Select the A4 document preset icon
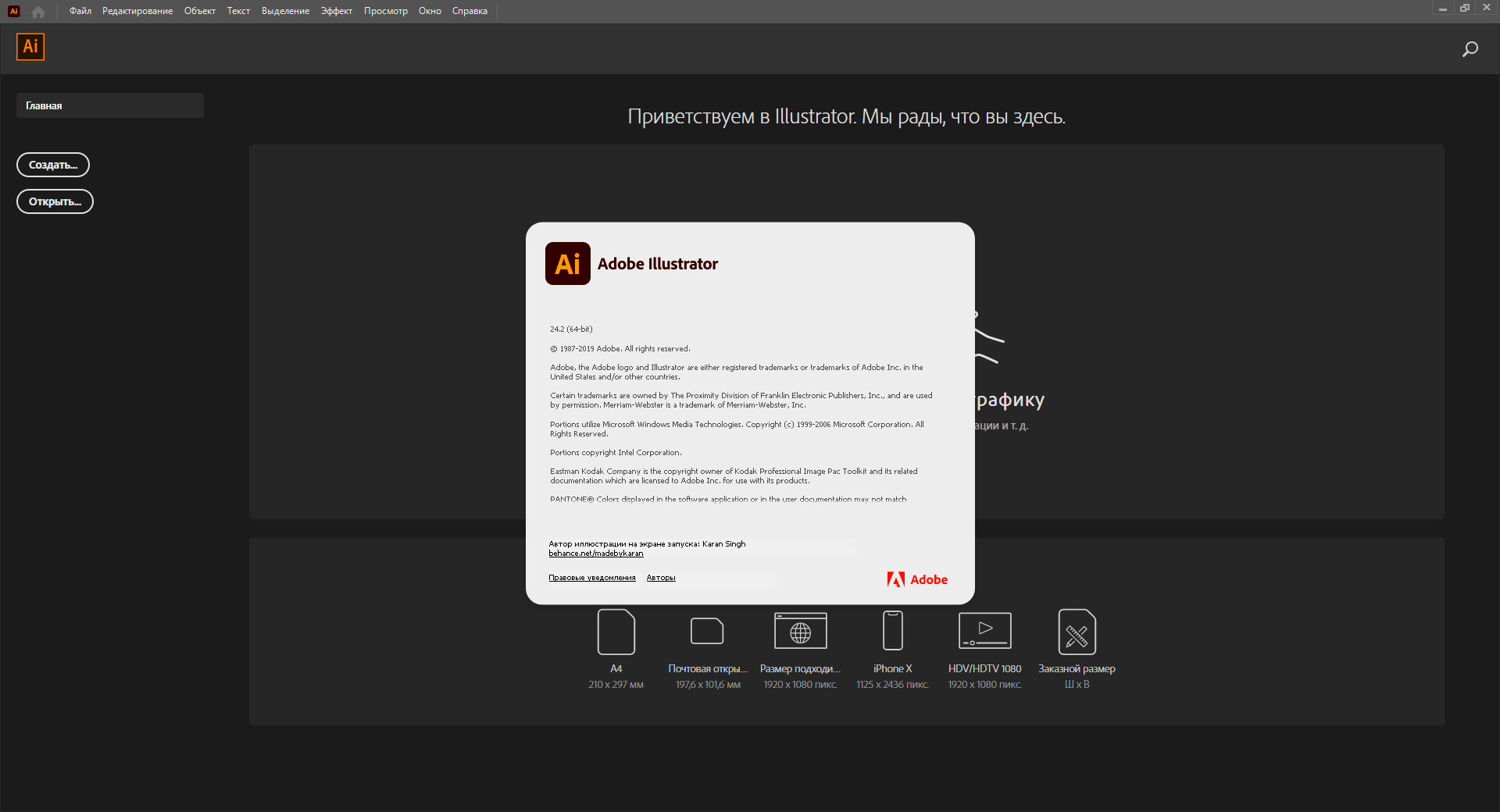 [616, 632]
